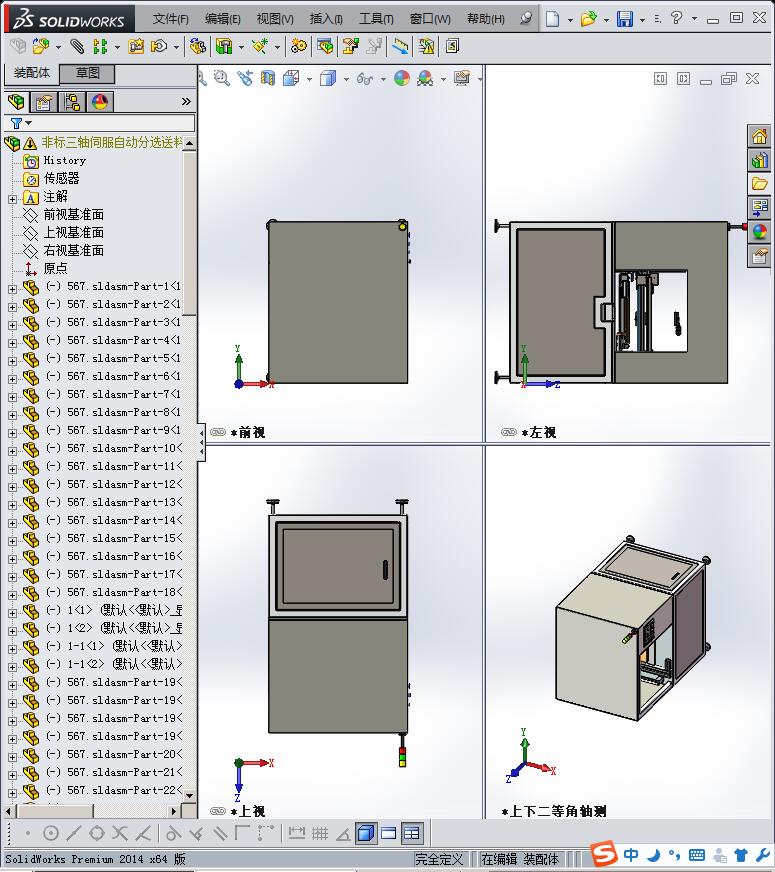This screenshot has height=872, width=775.
Task: Click the Save floppy disk icon
Action: 625,19
